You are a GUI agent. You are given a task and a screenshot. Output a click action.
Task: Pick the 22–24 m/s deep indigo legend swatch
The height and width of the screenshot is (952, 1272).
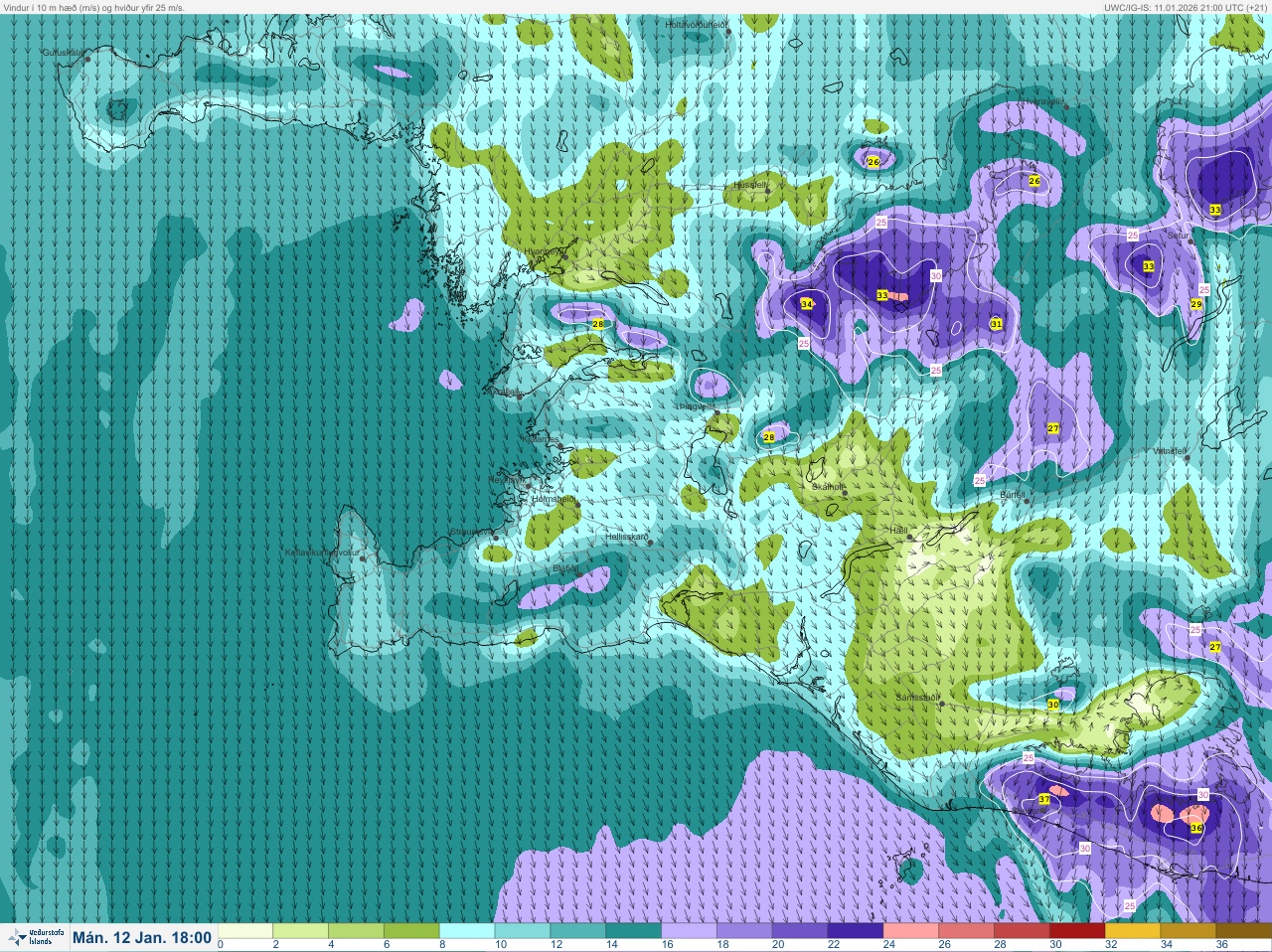coord(855,931)
